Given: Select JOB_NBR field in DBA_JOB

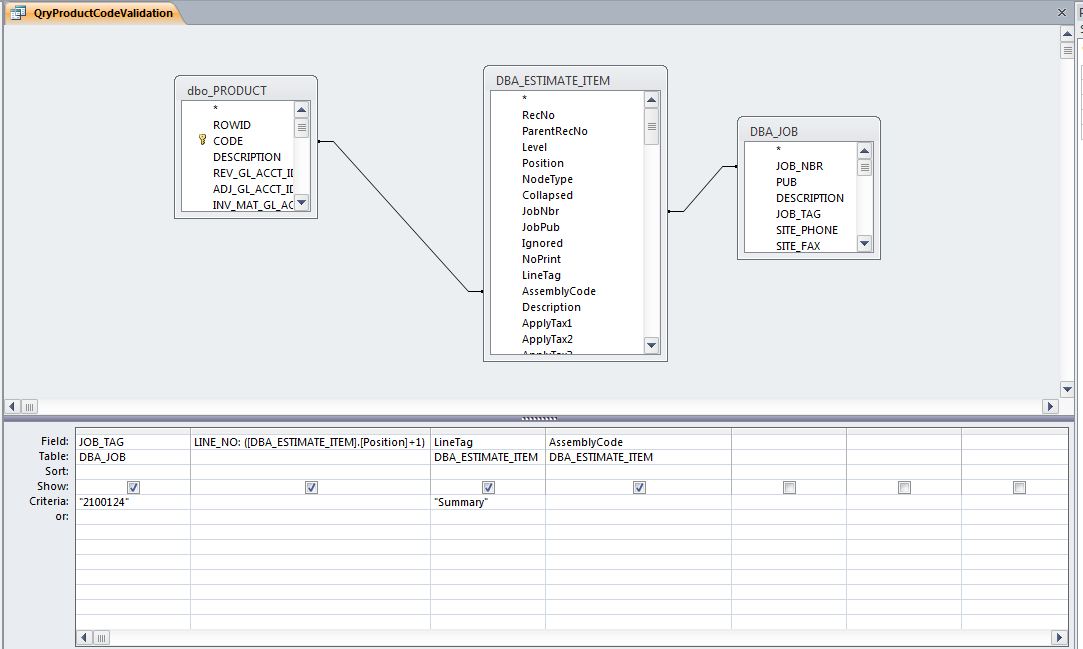Looking at the screenshot, I should [x=799, y=166].
